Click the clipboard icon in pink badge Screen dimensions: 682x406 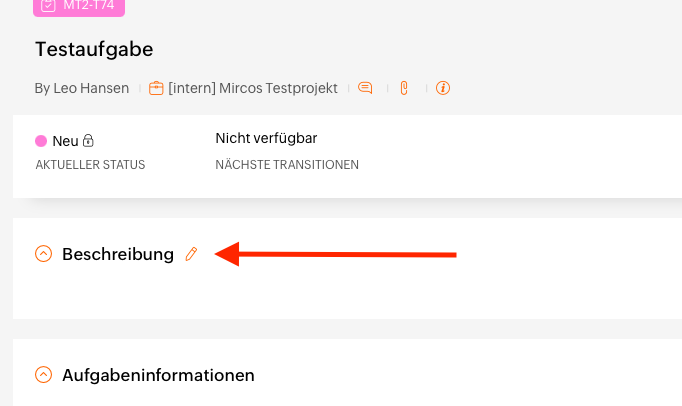coord(48,5)
